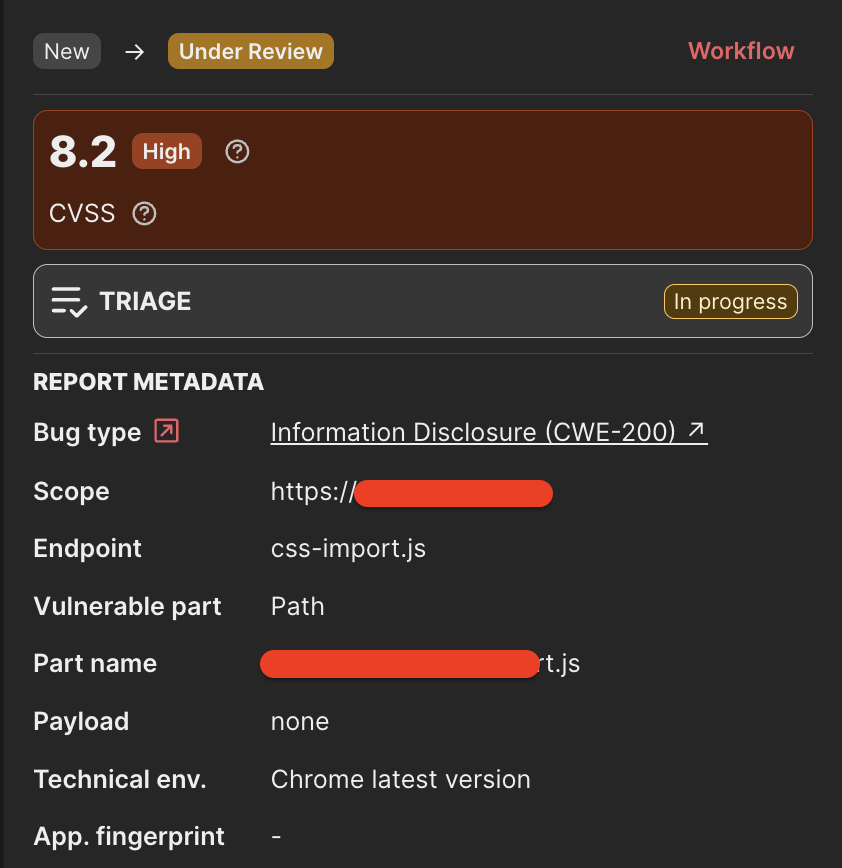This screenshot has height=868, width=842.
Task: Click the Scope label
Action: 71,491
